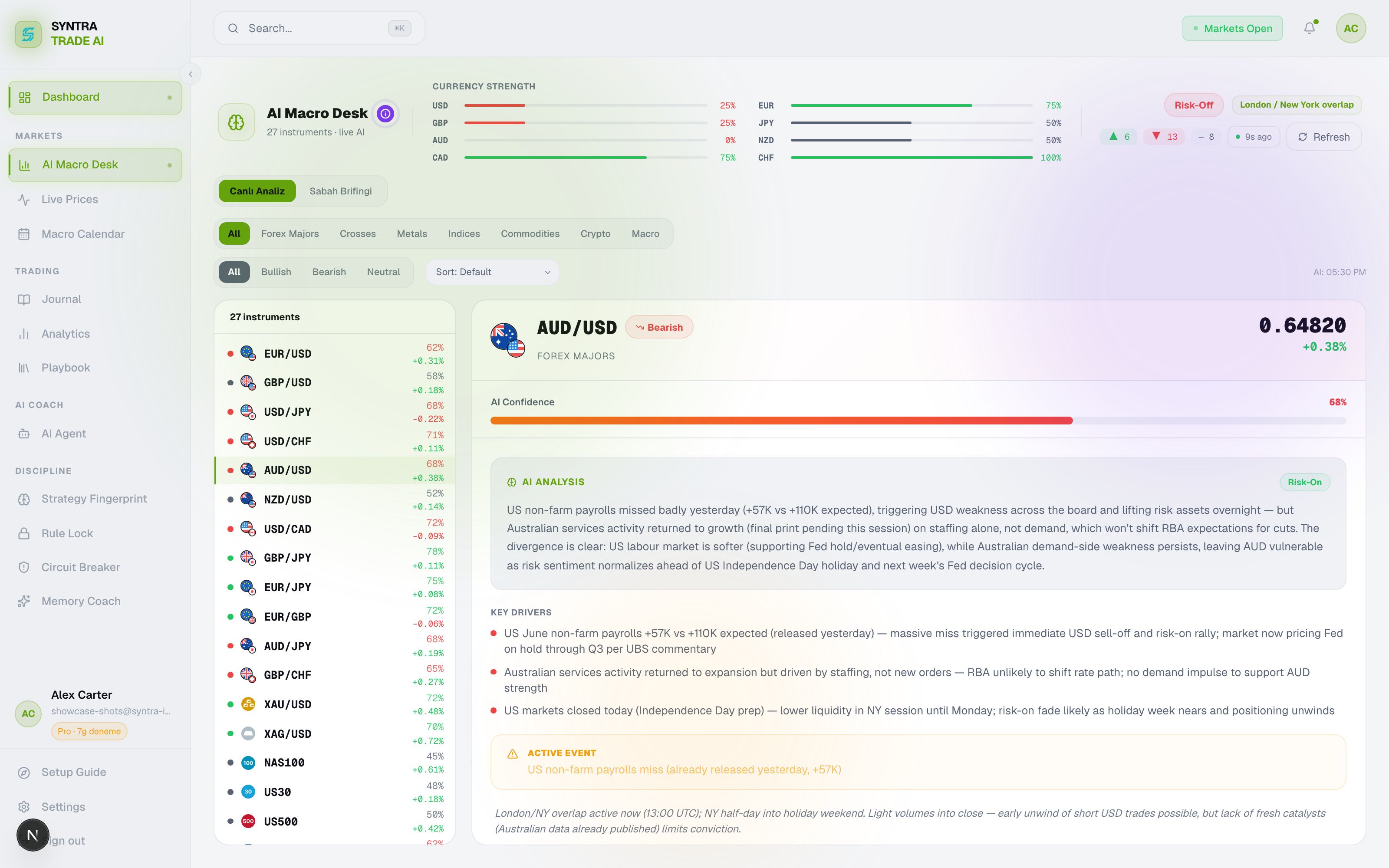The height and width of the screenshot is (868, 1389).
Task: Click the Playbook library icon
Action: [24, 368]
